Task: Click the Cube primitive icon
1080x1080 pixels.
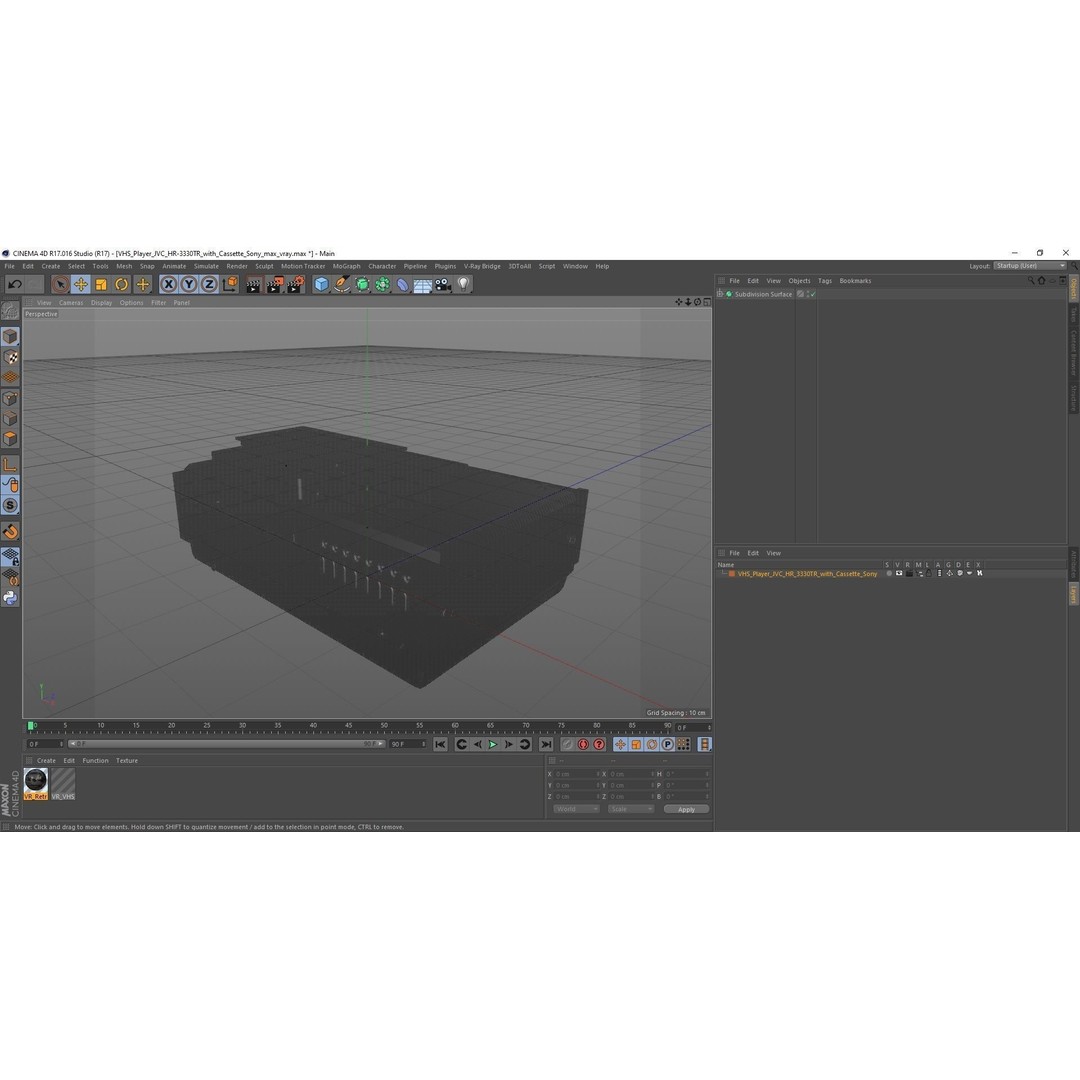Action: click(x=321, y=284)
